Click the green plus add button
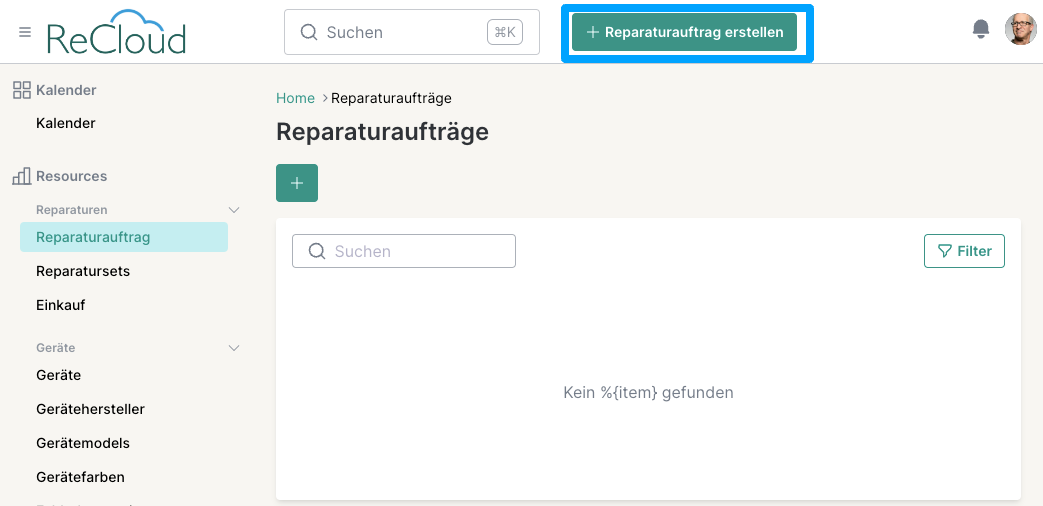 [x=297, y=183]
